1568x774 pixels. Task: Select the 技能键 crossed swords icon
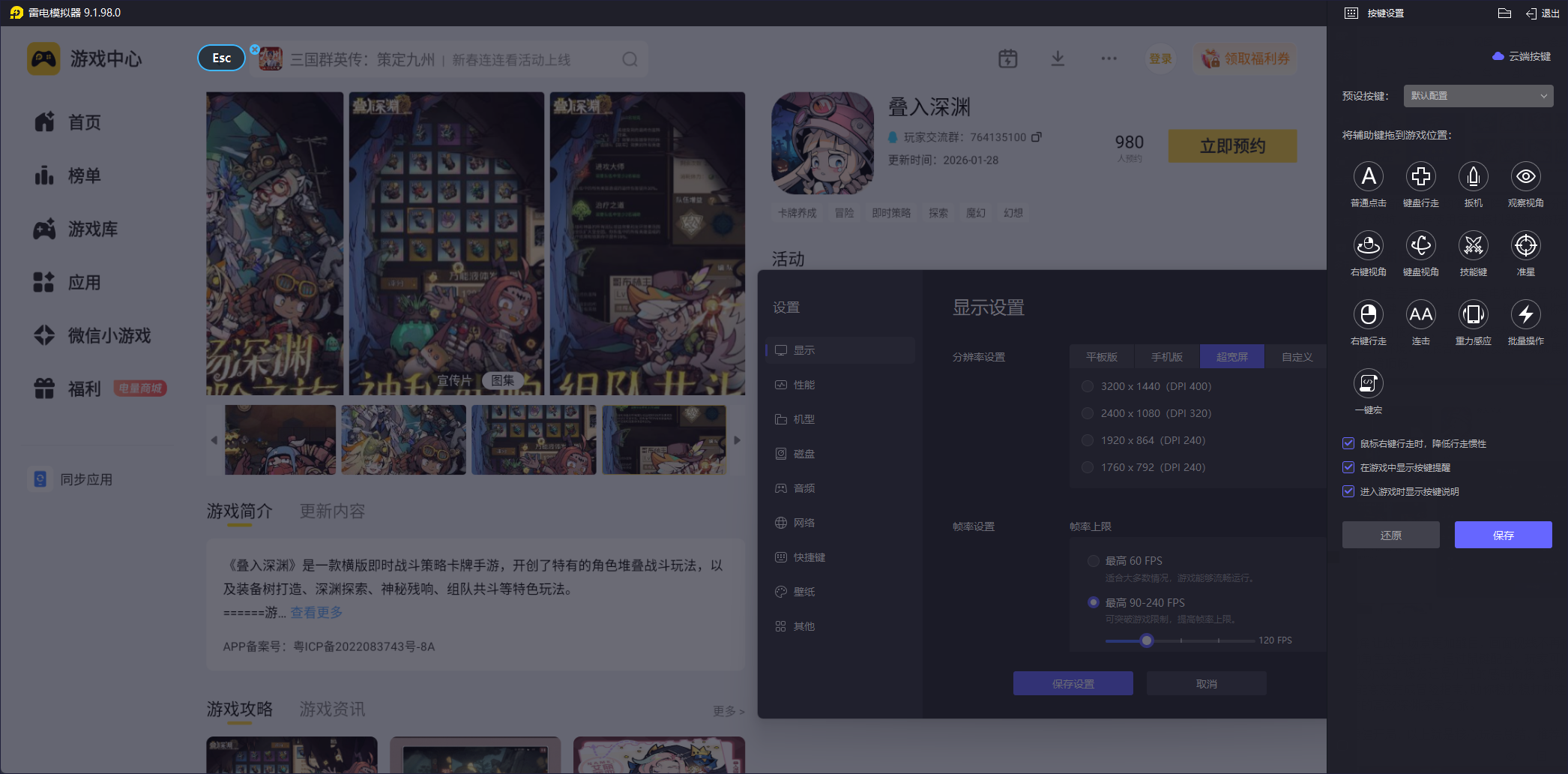(x=1474, y=245)
